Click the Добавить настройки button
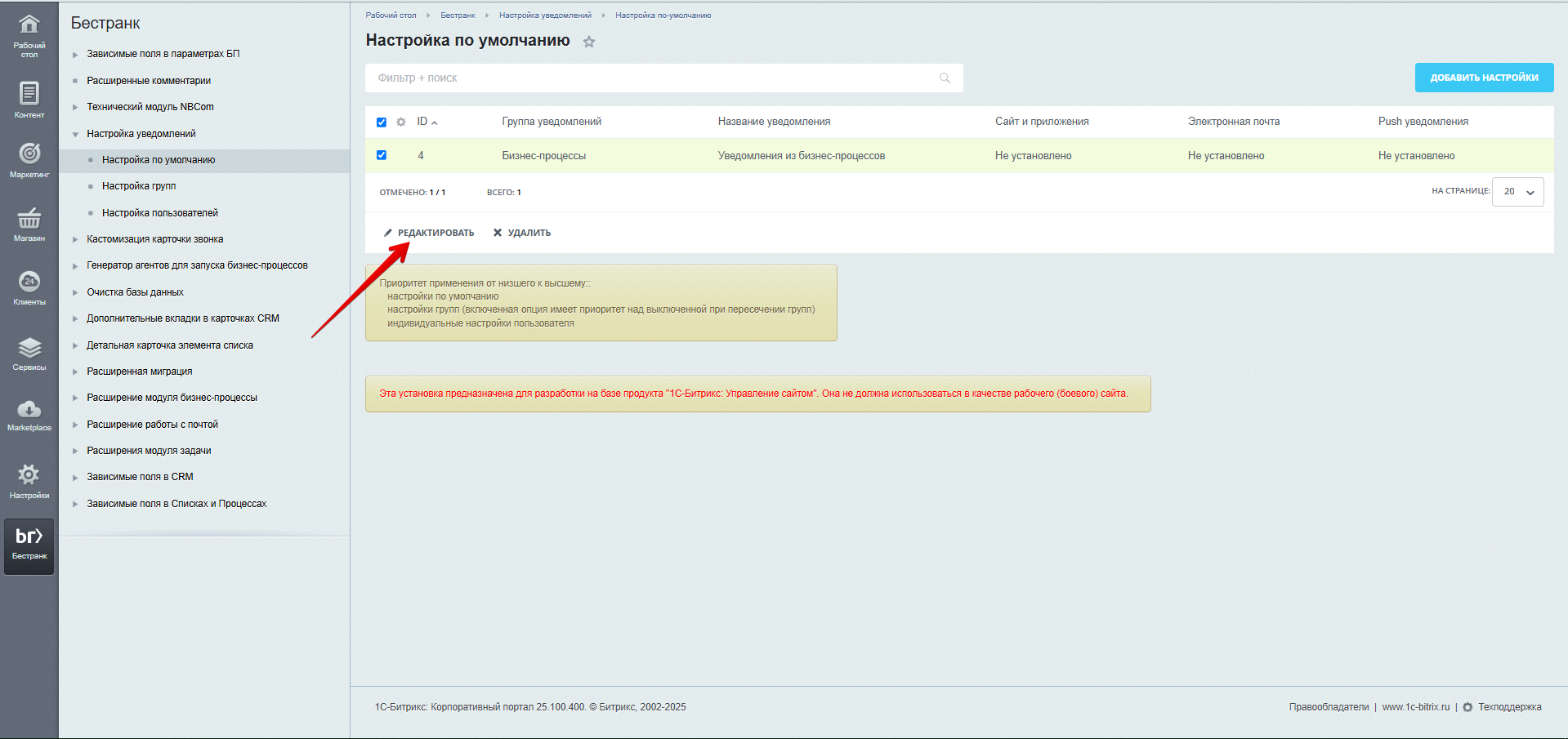Screen dimensions: 1568x739 tap(1484, 78)
